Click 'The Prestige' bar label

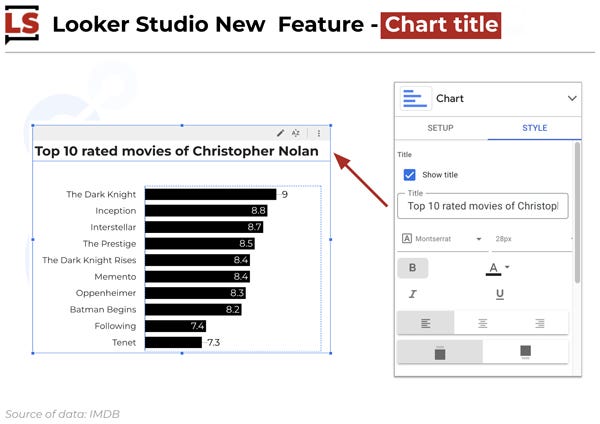tap(109, 244)
